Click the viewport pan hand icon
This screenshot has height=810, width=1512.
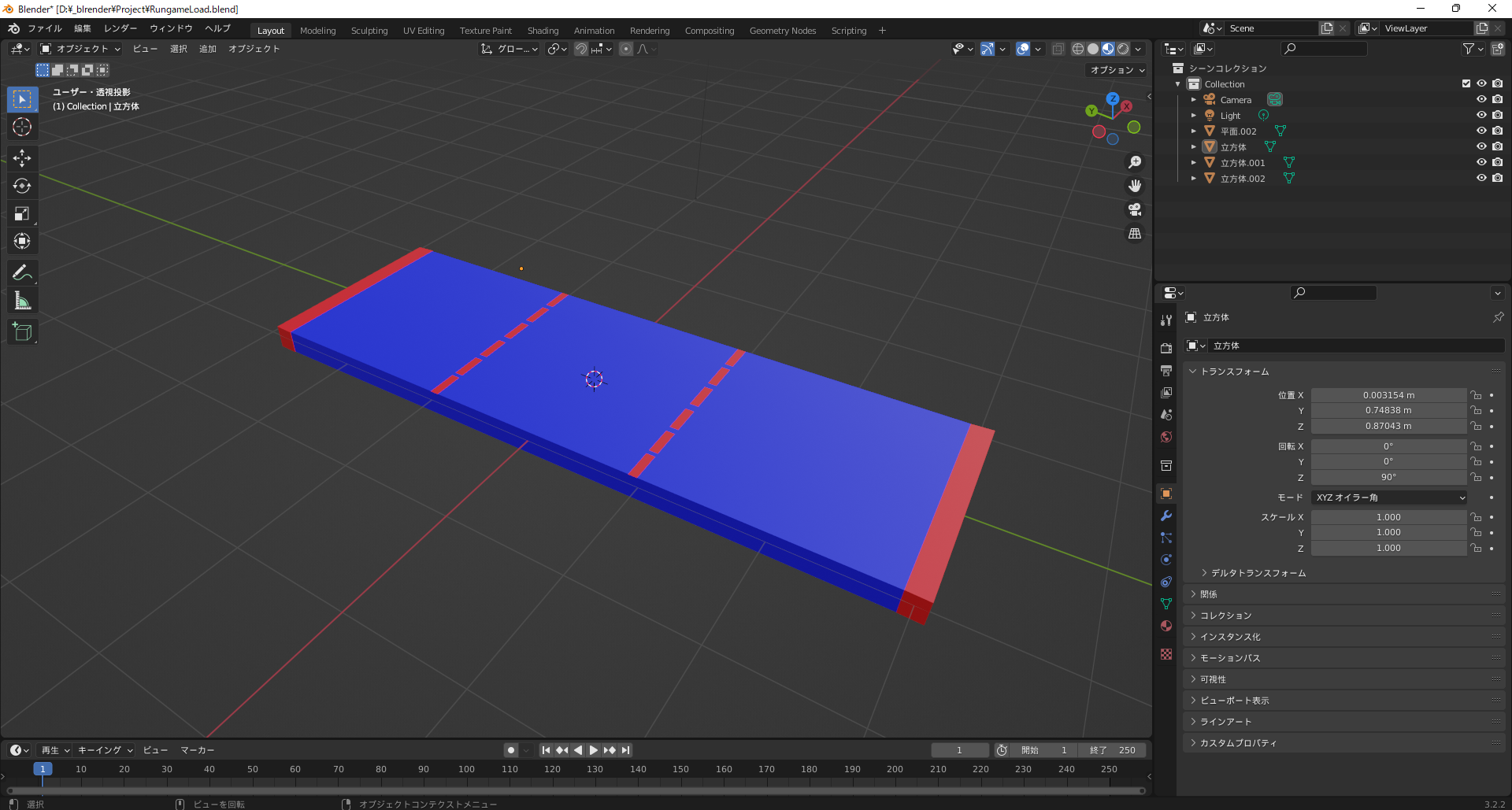[x=1135, y=186]
